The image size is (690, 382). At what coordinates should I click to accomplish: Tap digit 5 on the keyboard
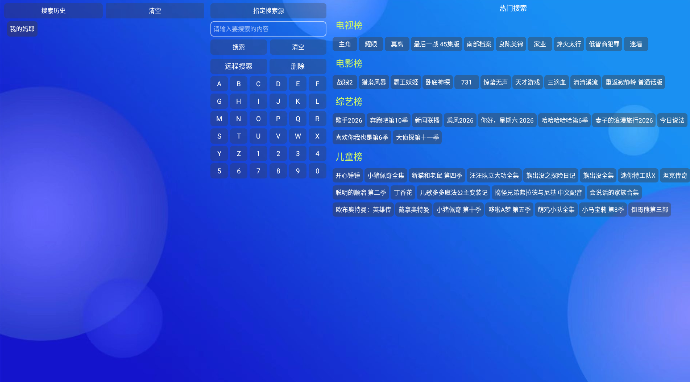point(219,171)
